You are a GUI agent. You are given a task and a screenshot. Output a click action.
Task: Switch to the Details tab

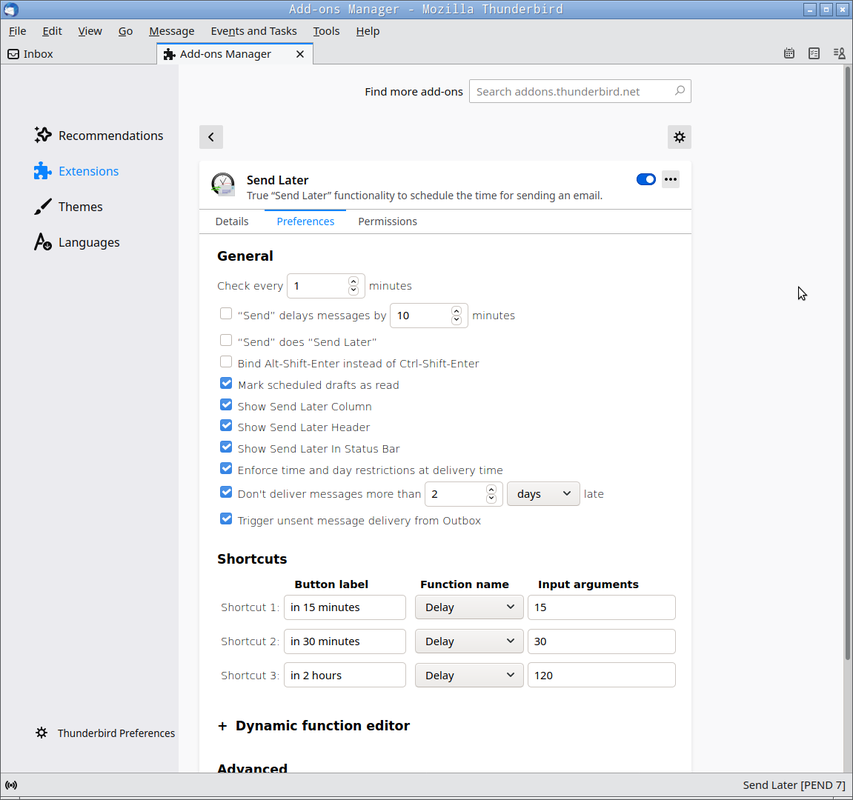click(x=232, y=221)
